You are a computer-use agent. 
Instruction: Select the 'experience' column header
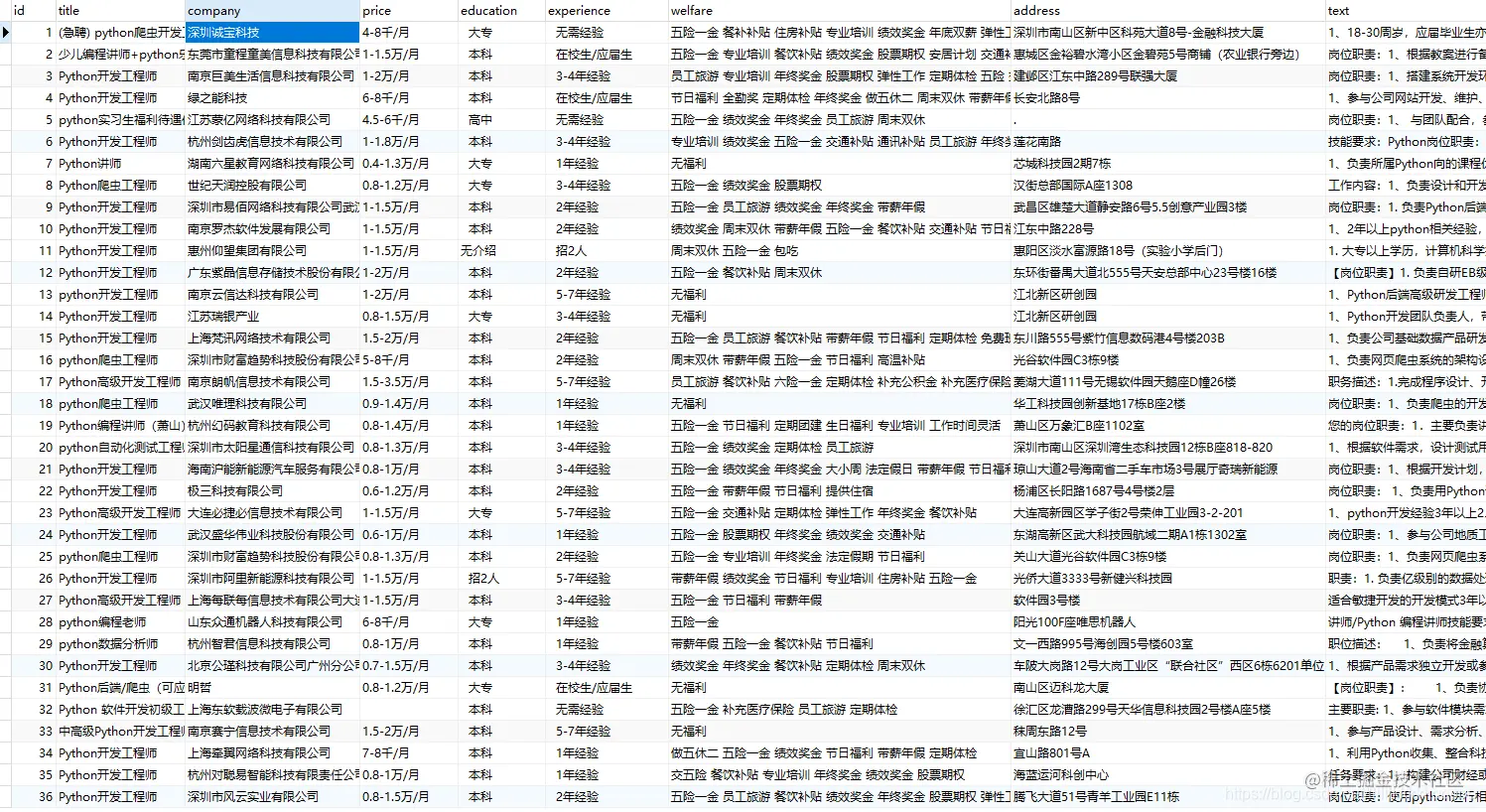607,11
